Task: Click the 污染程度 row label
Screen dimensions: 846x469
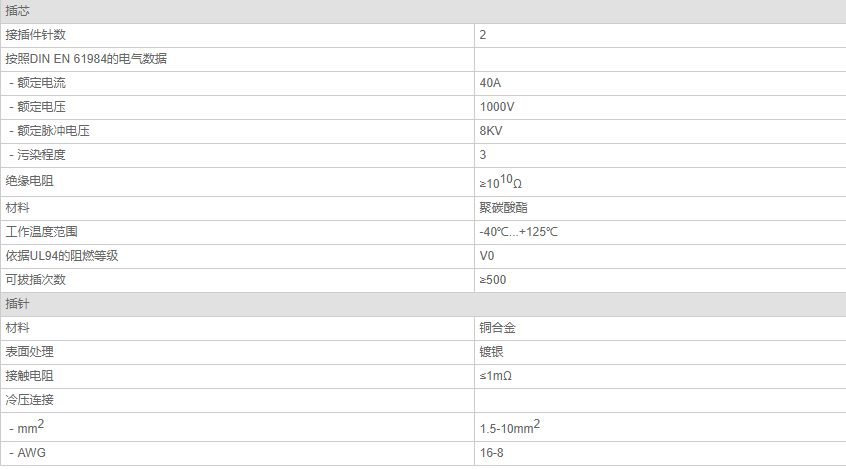Action: click(42, 155)
